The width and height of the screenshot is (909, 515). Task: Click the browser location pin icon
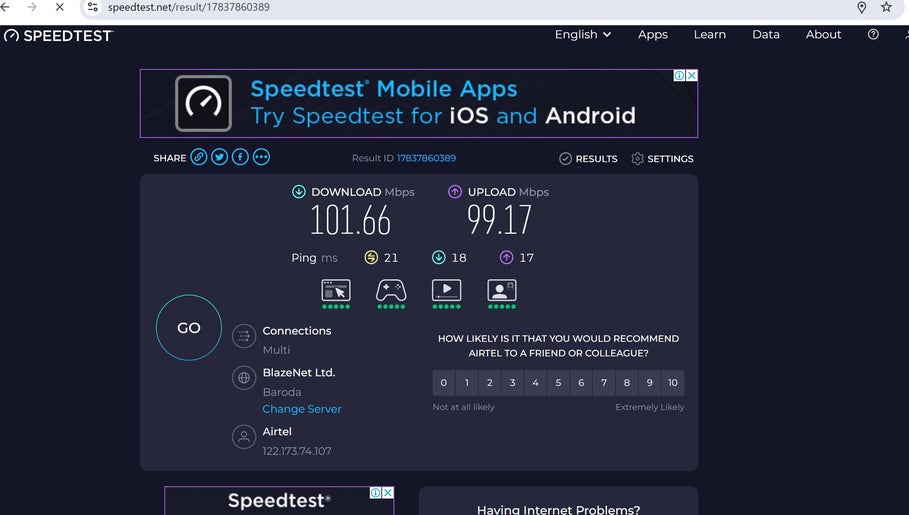[862, 7]
